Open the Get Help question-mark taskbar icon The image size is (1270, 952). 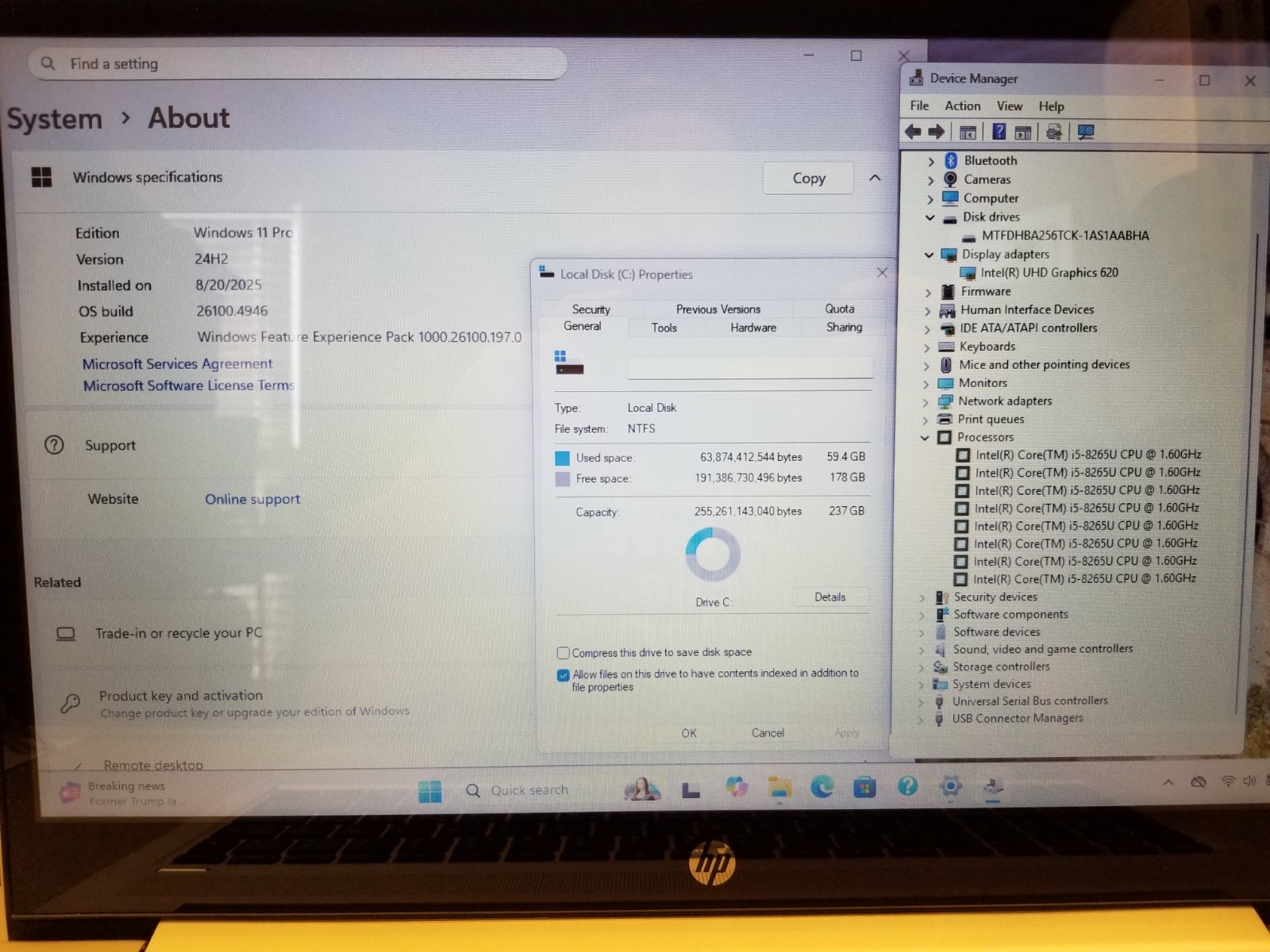click(x=907, y=786)
